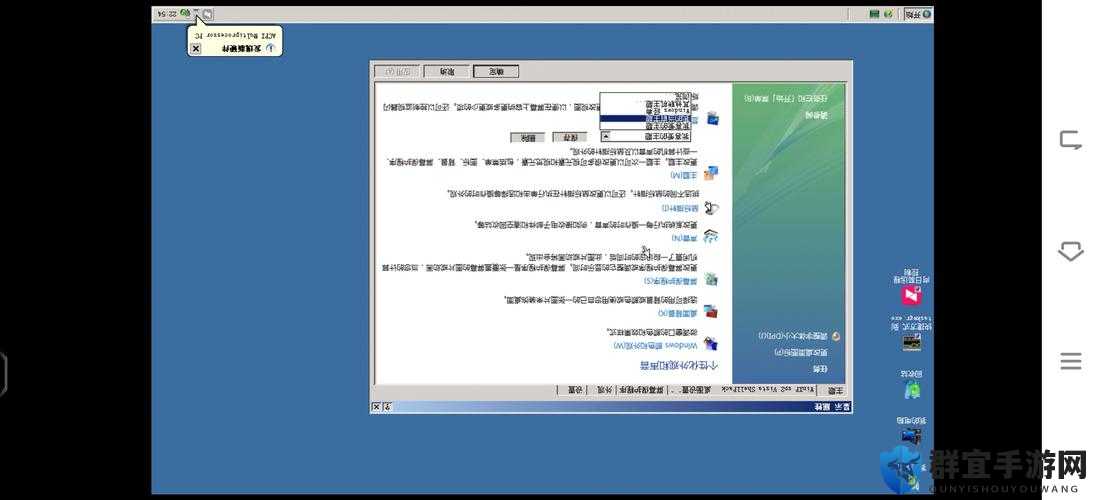Close the 发现新硬件 balloon notification
Image resolution: width=1096 pixels, height=500 pixels.
point(196,48)
